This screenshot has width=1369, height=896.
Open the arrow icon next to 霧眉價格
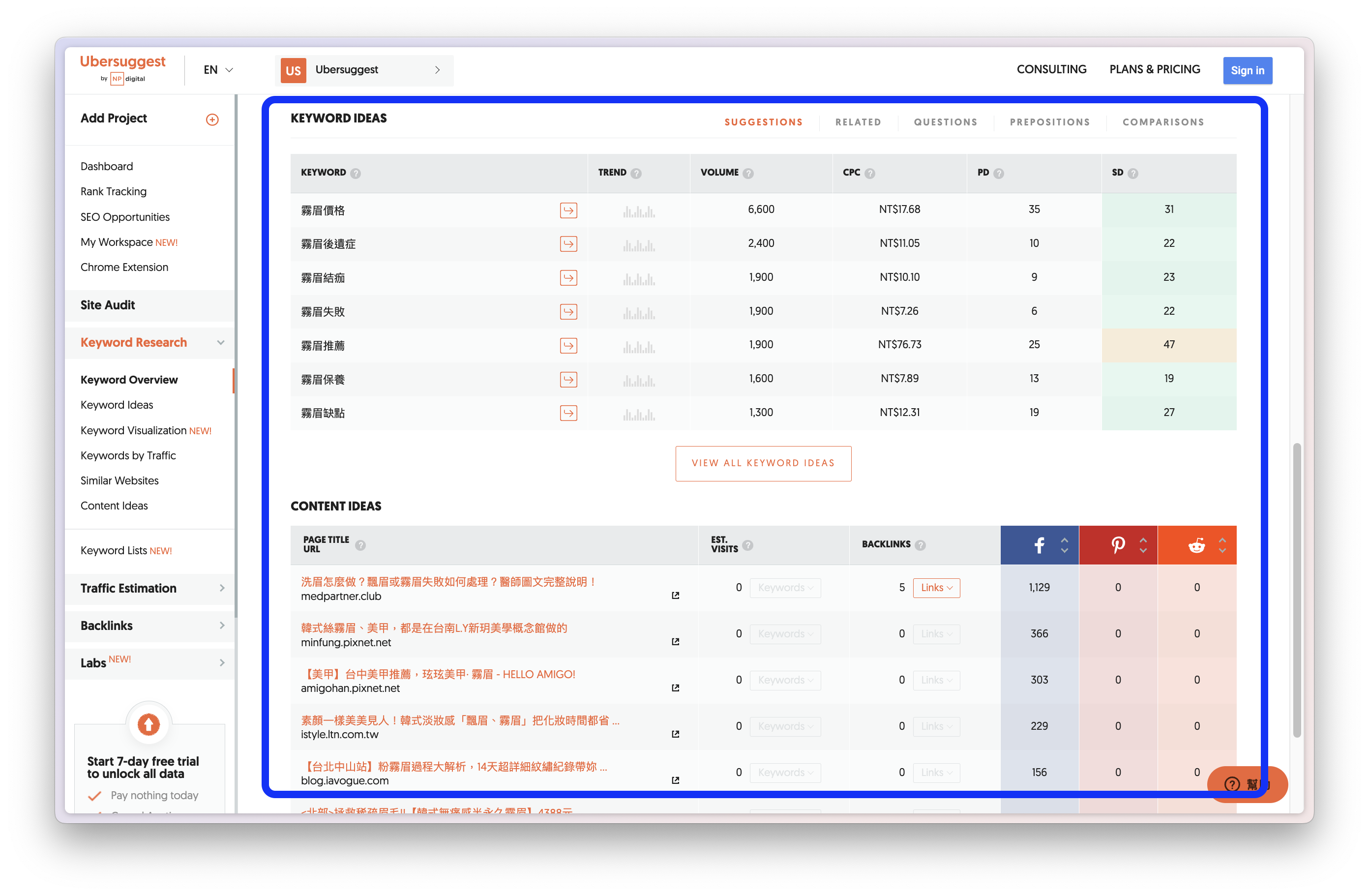pos(568,210)
